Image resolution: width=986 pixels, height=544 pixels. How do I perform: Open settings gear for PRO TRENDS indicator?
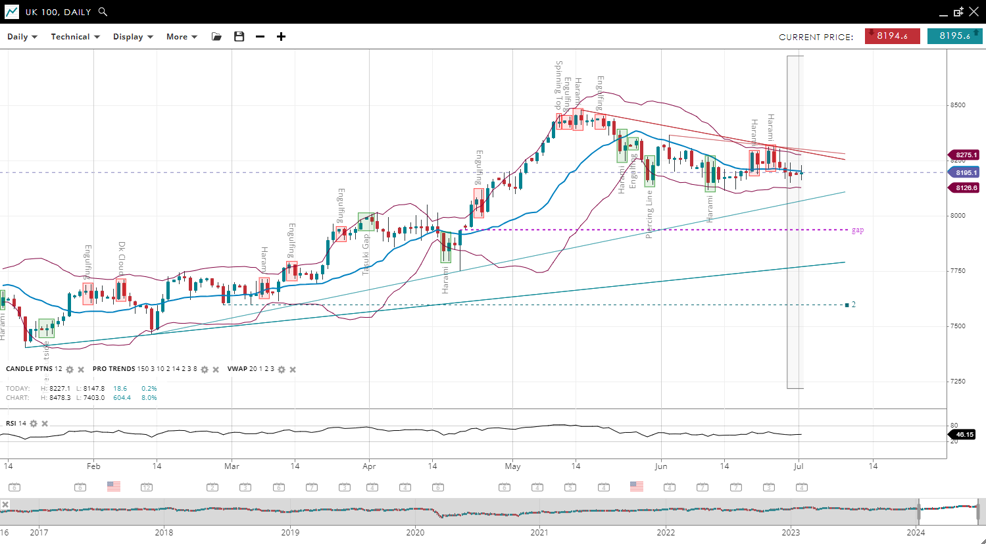tap(205, 369)
